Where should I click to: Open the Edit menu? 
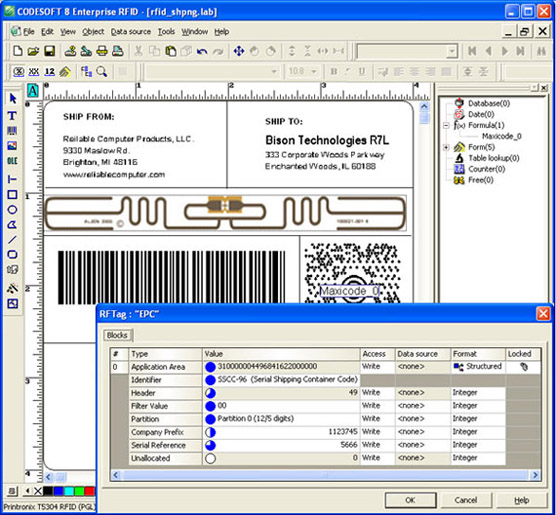pos(47,32)
